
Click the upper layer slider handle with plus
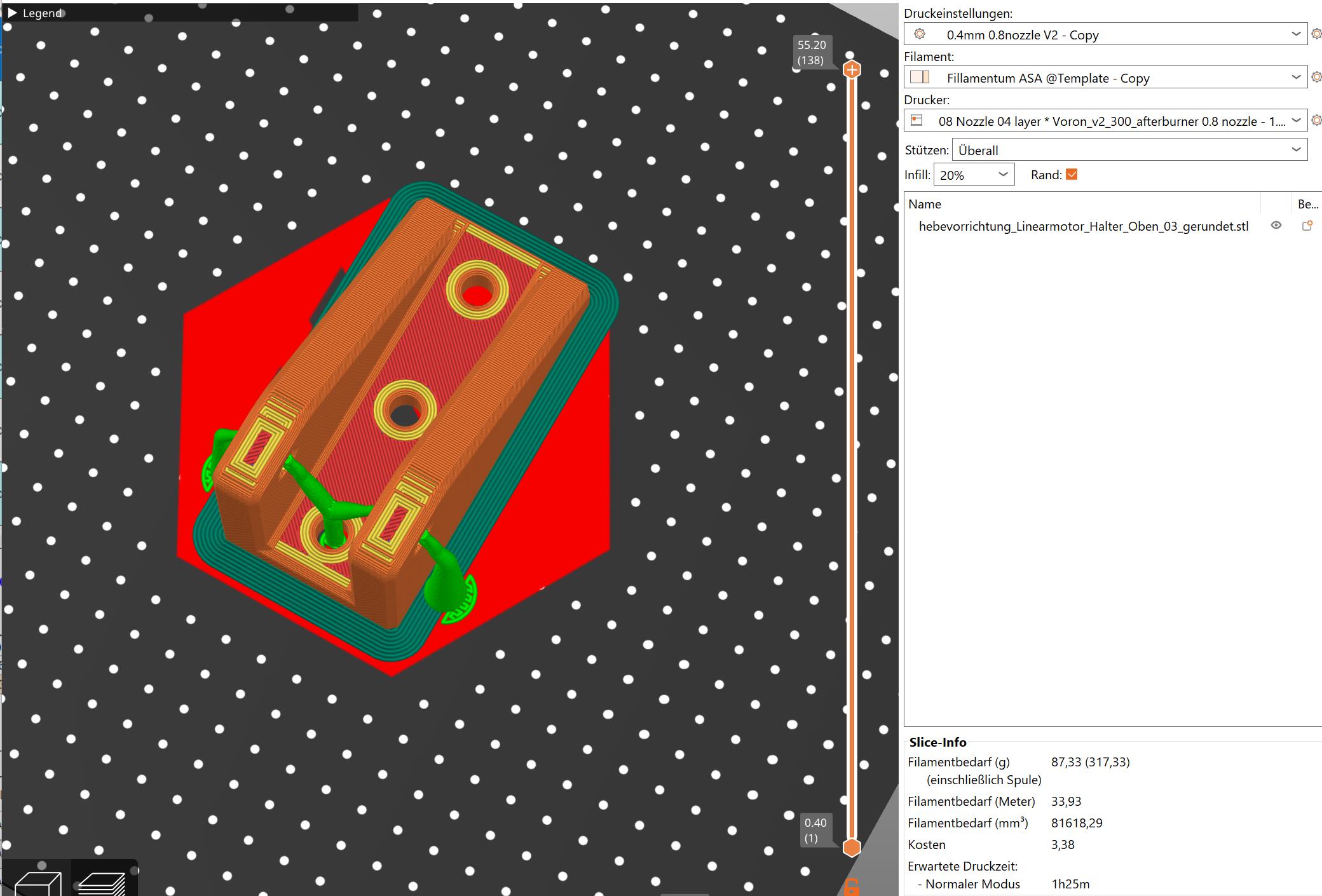tap(852, 70)
